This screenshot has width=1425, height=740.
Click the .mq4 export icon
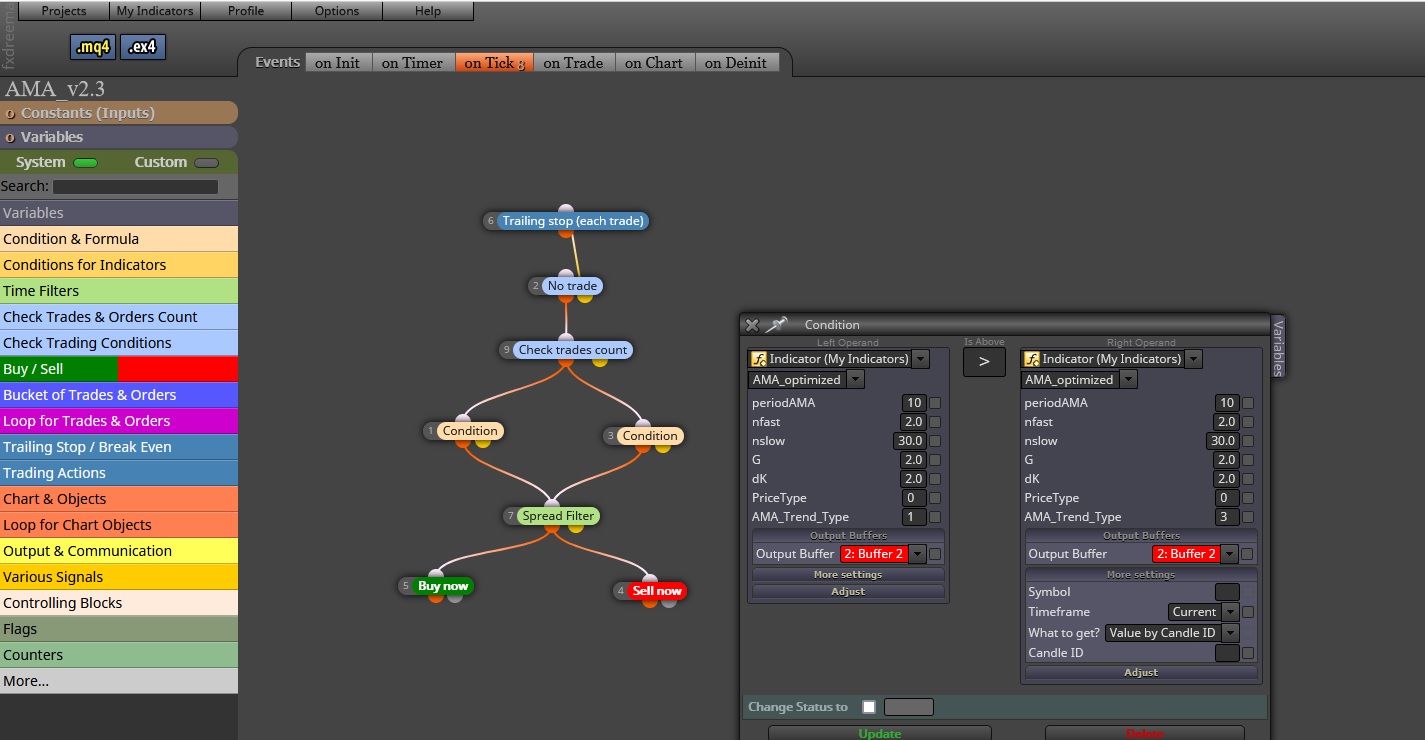(x=94, y=47)
